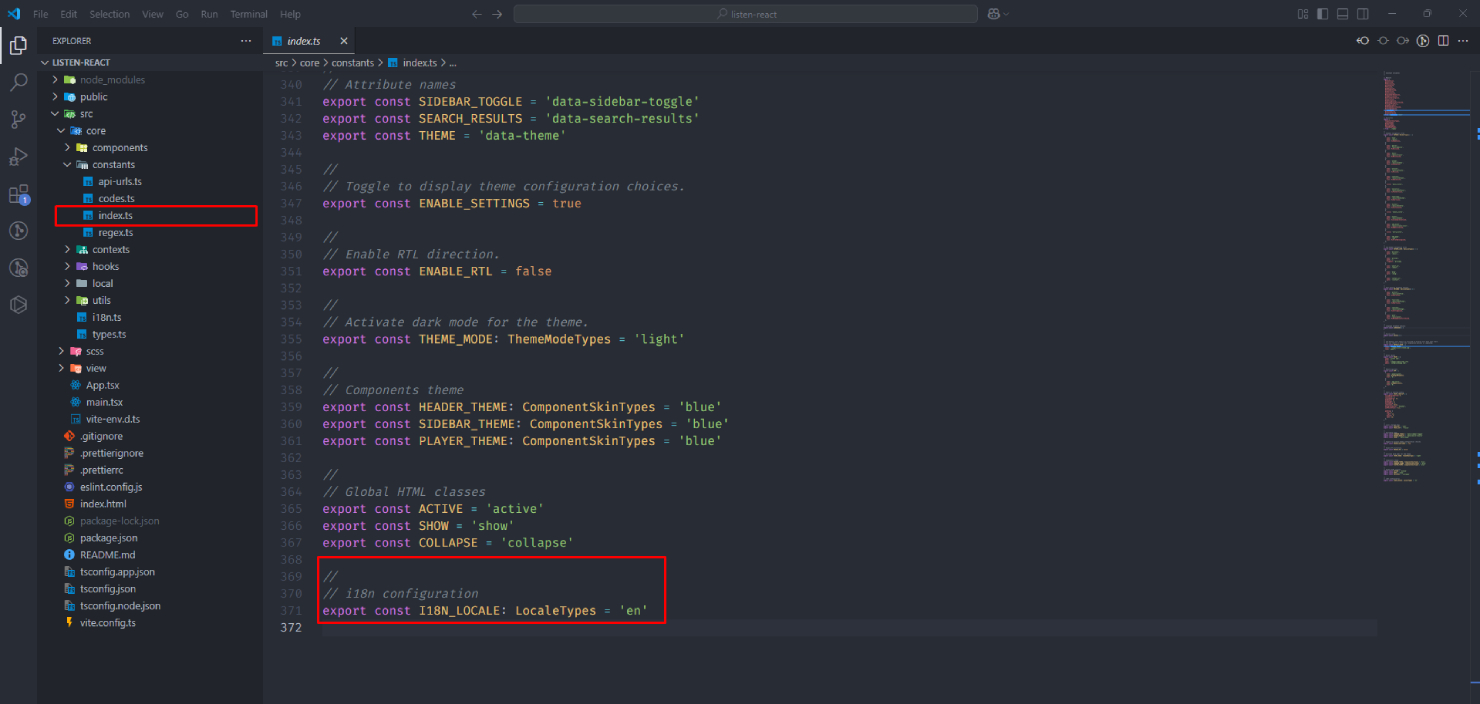
Task: Expand the scss folder in explorer
Action: 94,352
